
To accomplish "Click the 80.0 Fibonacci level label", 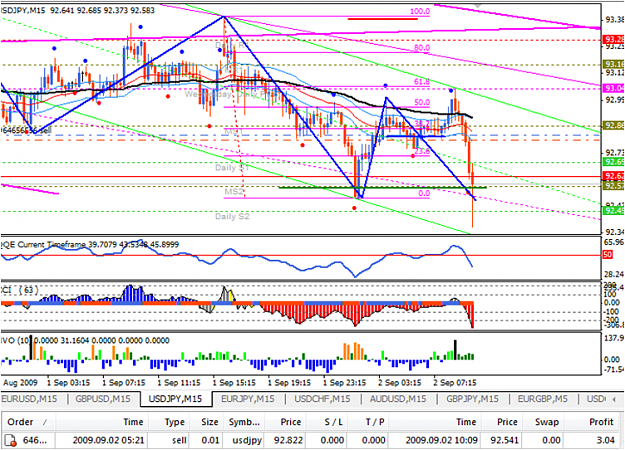I will pos(422,48).
